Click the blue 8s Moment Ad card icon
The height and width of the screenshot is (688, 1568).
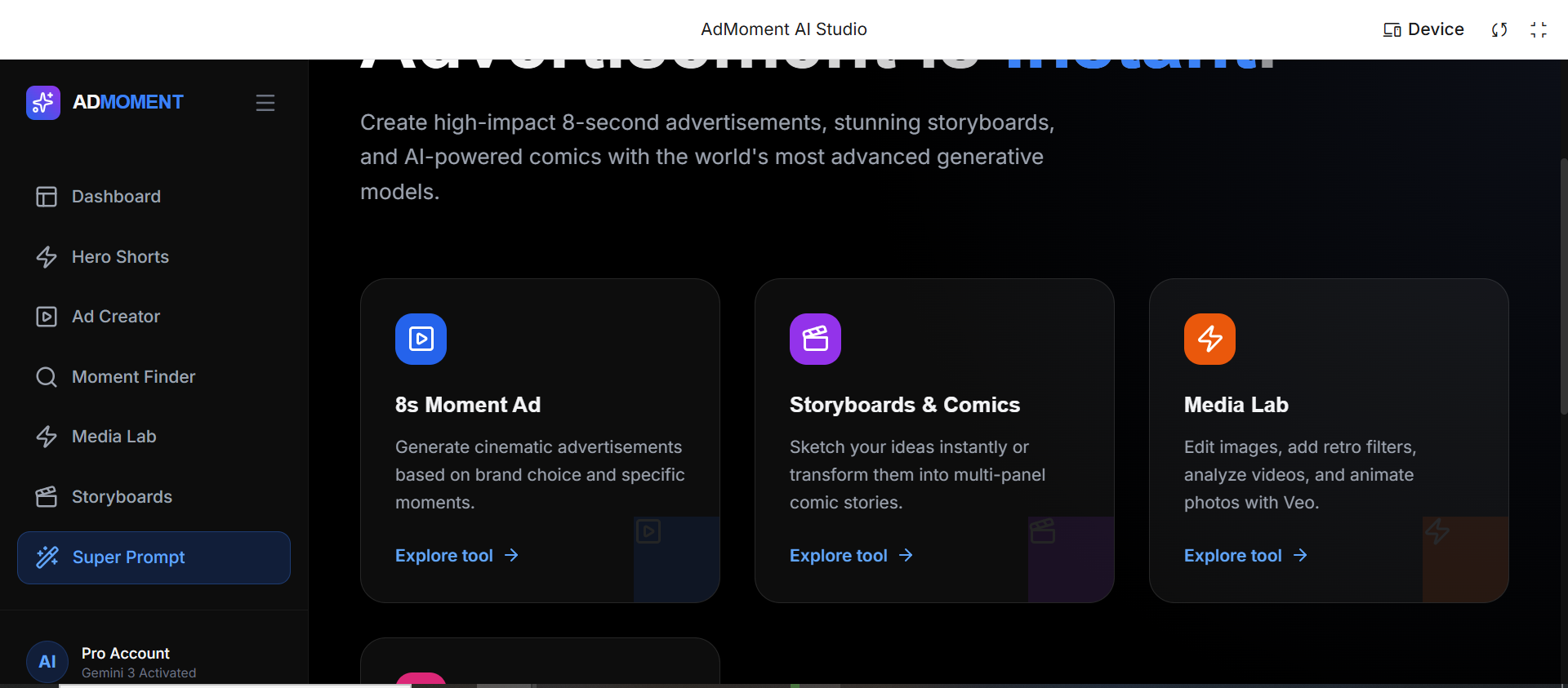point(421,339)
